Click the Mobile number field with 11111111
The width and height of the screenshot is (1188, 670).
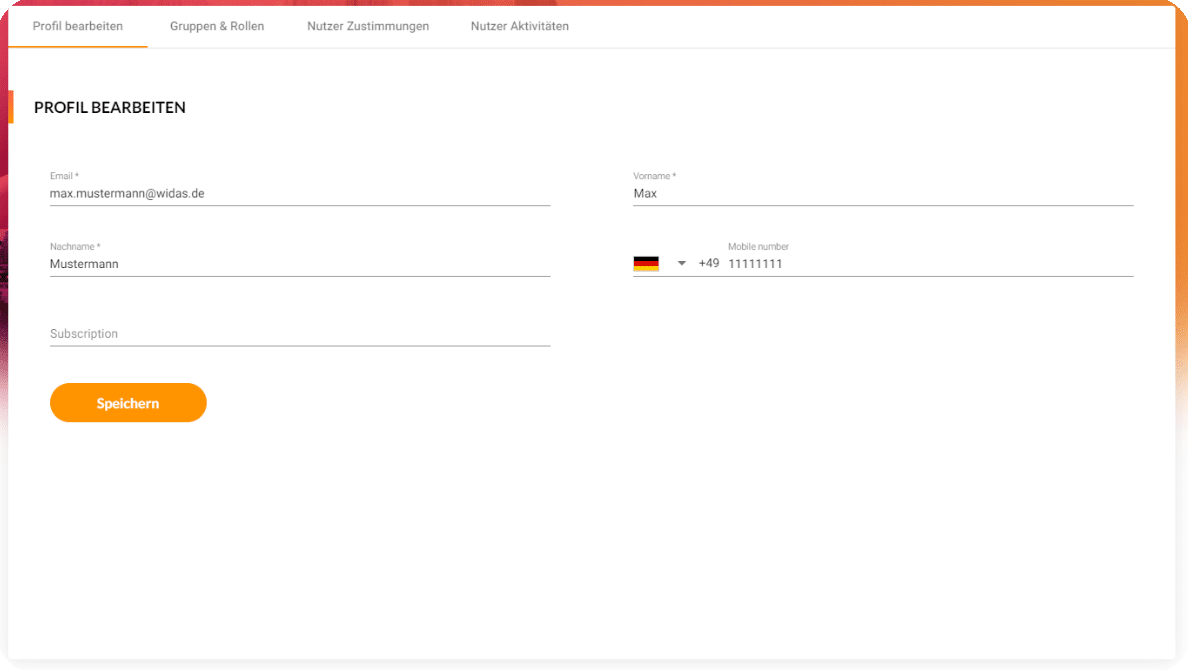click(928, 264)
